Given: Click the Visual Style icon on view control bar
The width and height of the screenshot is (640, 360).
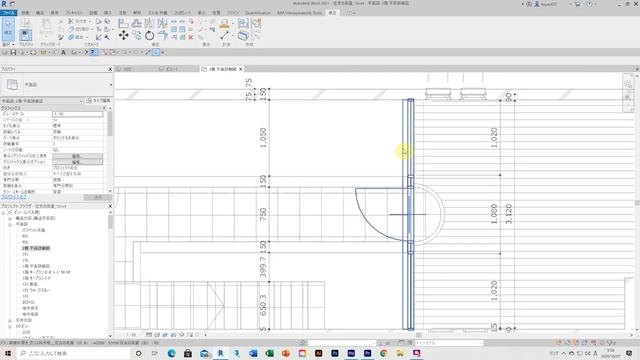Looking at the screenshot, I should point(157,335).
